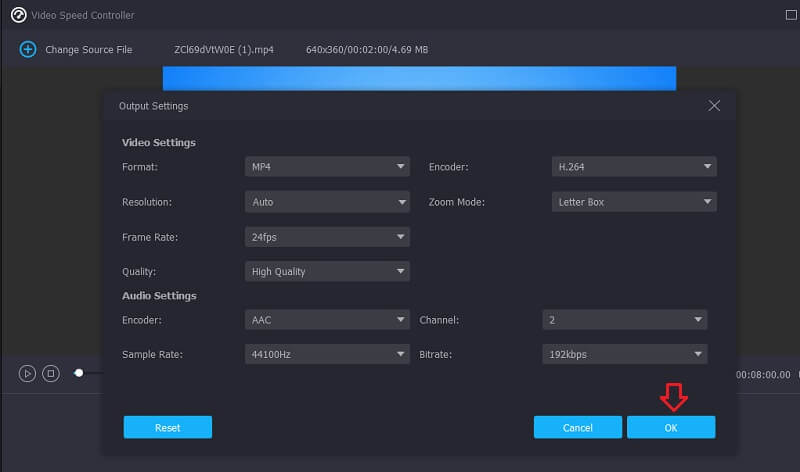Click the Cancel button
Screen dimensions: 800x472
(578, 427)
